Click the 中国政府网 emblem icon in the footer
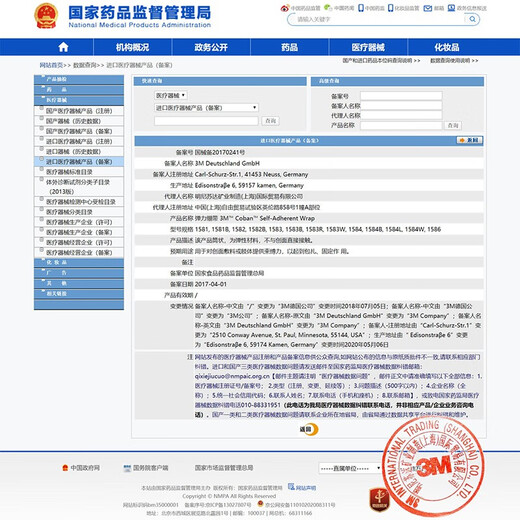The width and height of the screenshot is (520, 520). click(x=65, y=468)
